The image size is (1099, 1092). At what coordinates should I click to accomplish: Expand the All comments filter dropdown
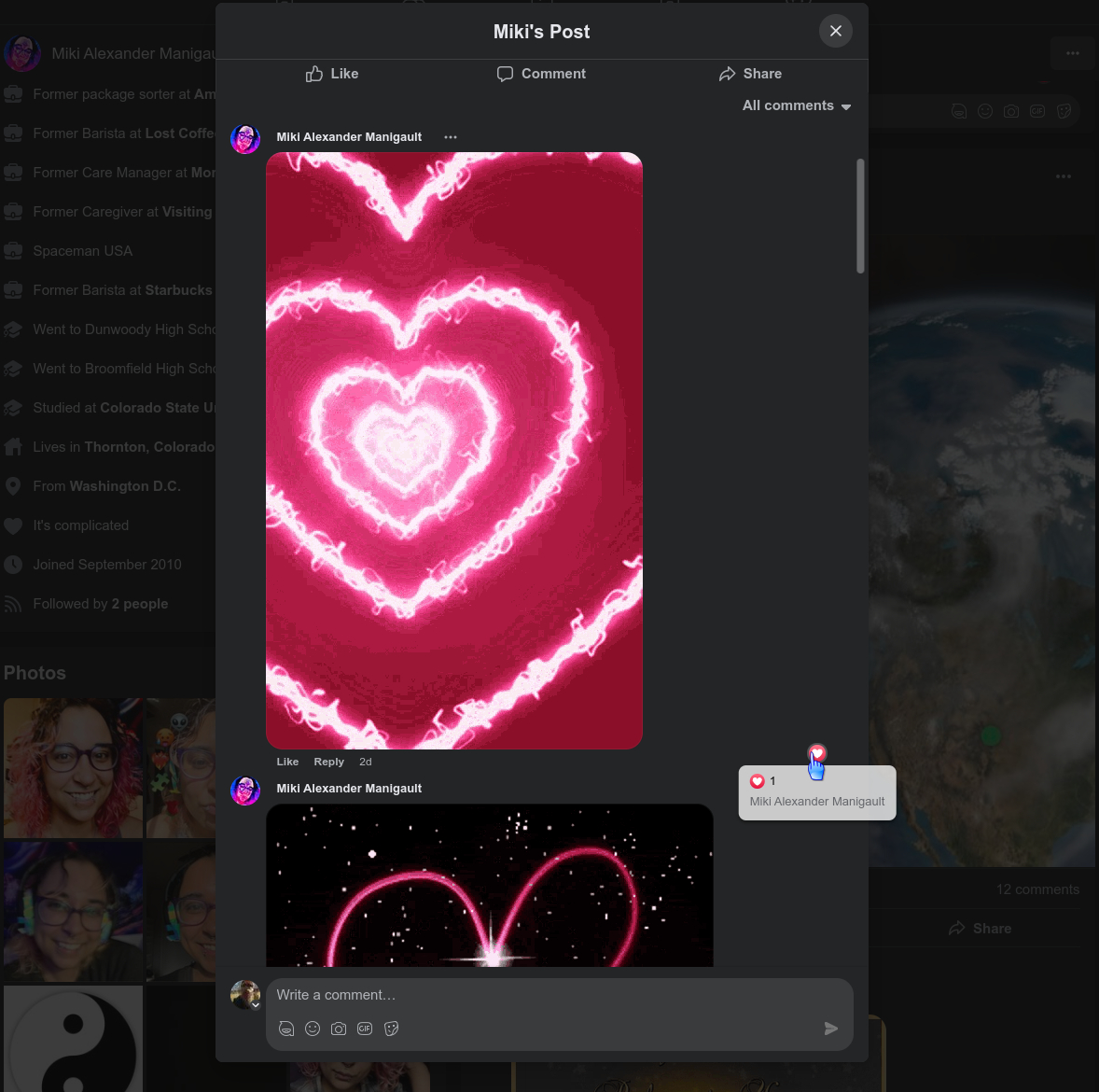pos(797,105)
